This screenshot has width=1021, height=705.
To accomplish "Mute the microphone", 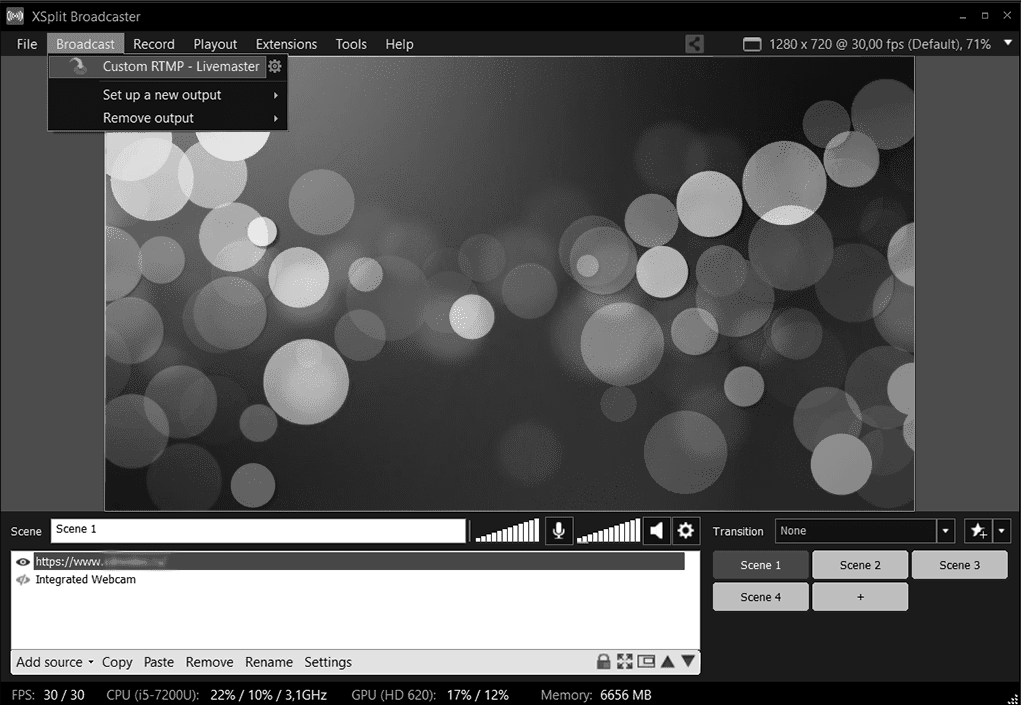I will click(558, 531).
